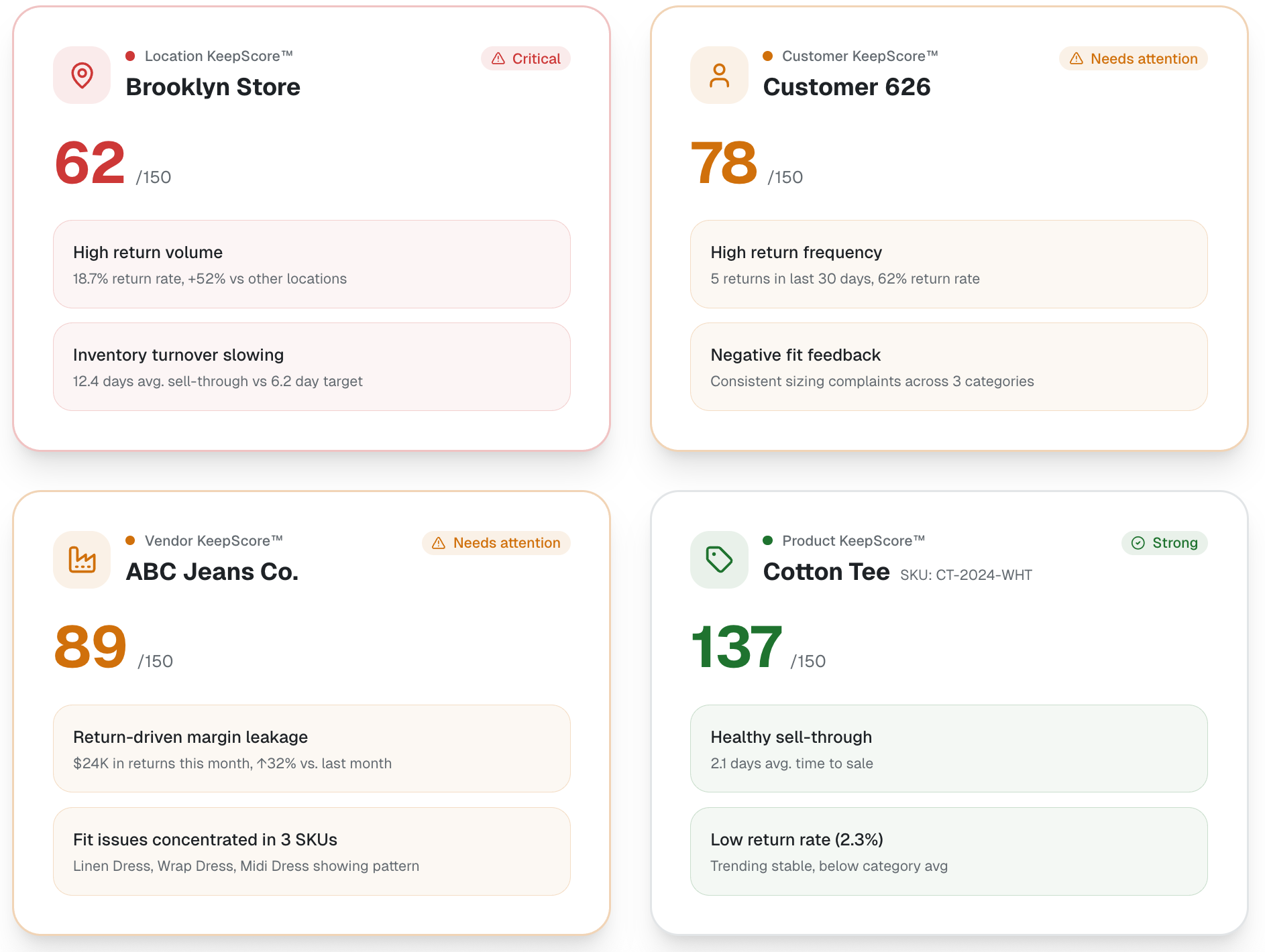Click the Cotton Tee score of 137

click(736, 647)
